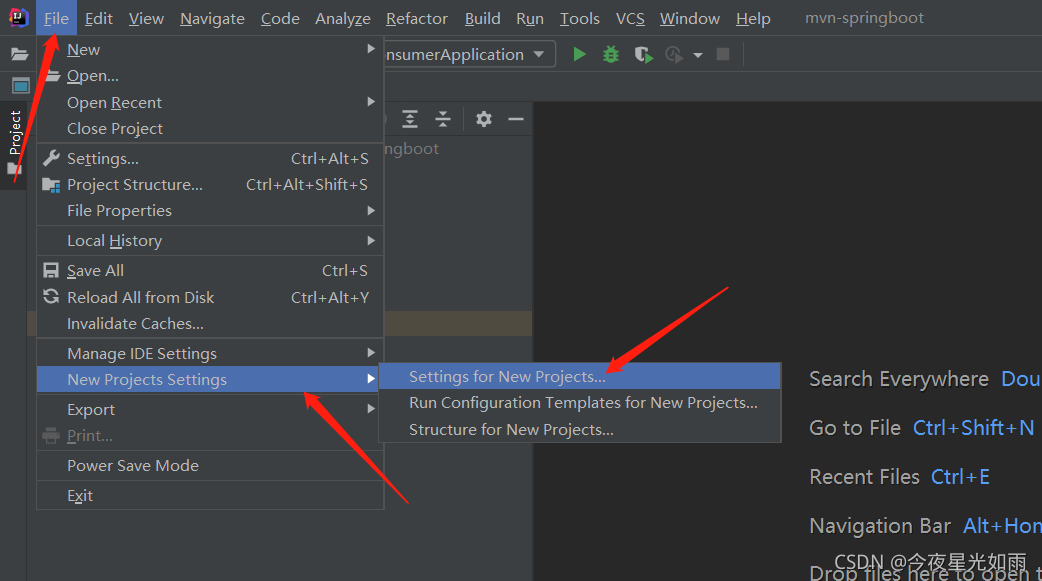Open the Code menu
The image size is (1042, 581).
point(280,19)
